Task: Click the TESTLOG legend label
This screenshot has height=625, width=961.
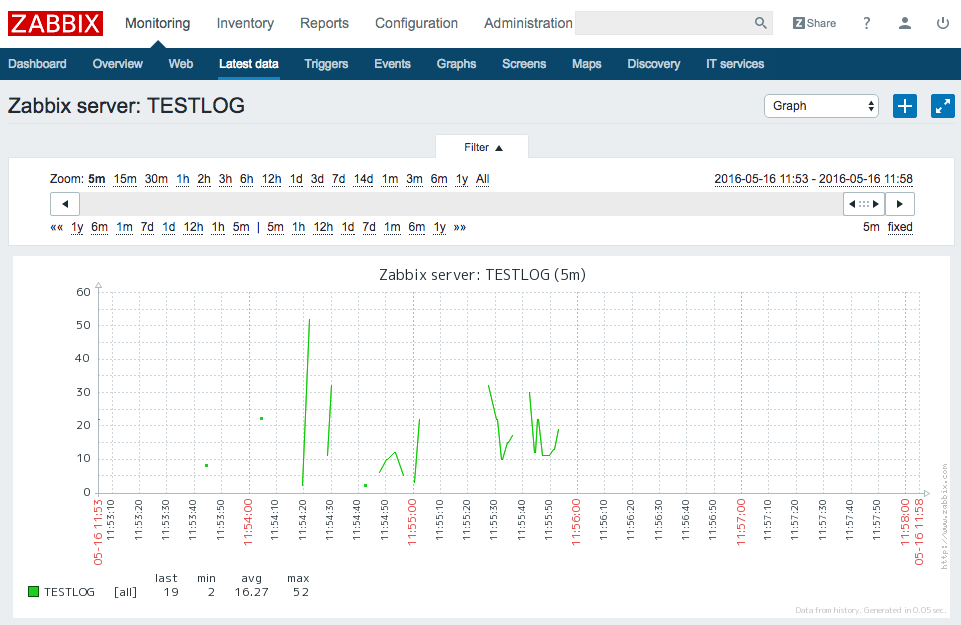Action: click(x=69, y=592)
